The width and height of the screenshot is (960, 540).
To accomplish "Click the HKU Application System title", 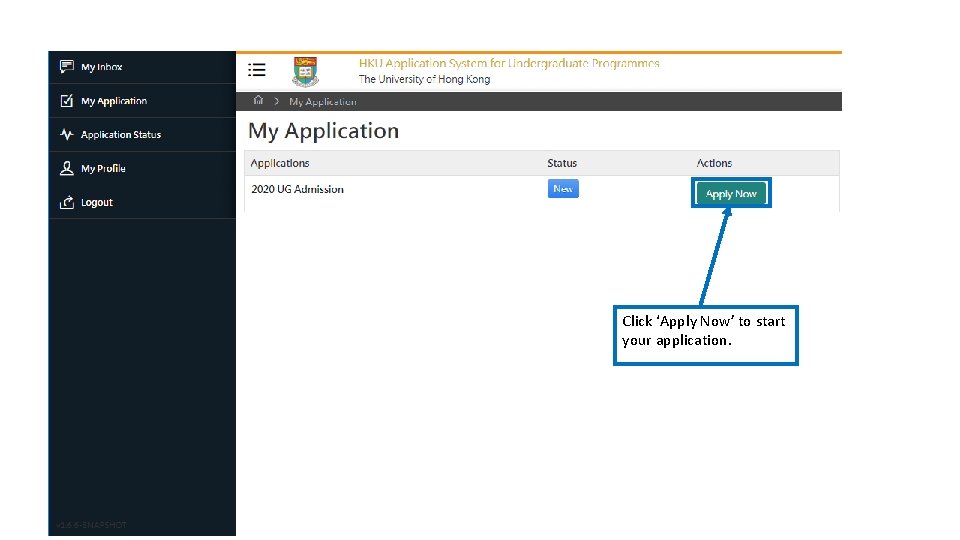I will (x=509, y=63).
